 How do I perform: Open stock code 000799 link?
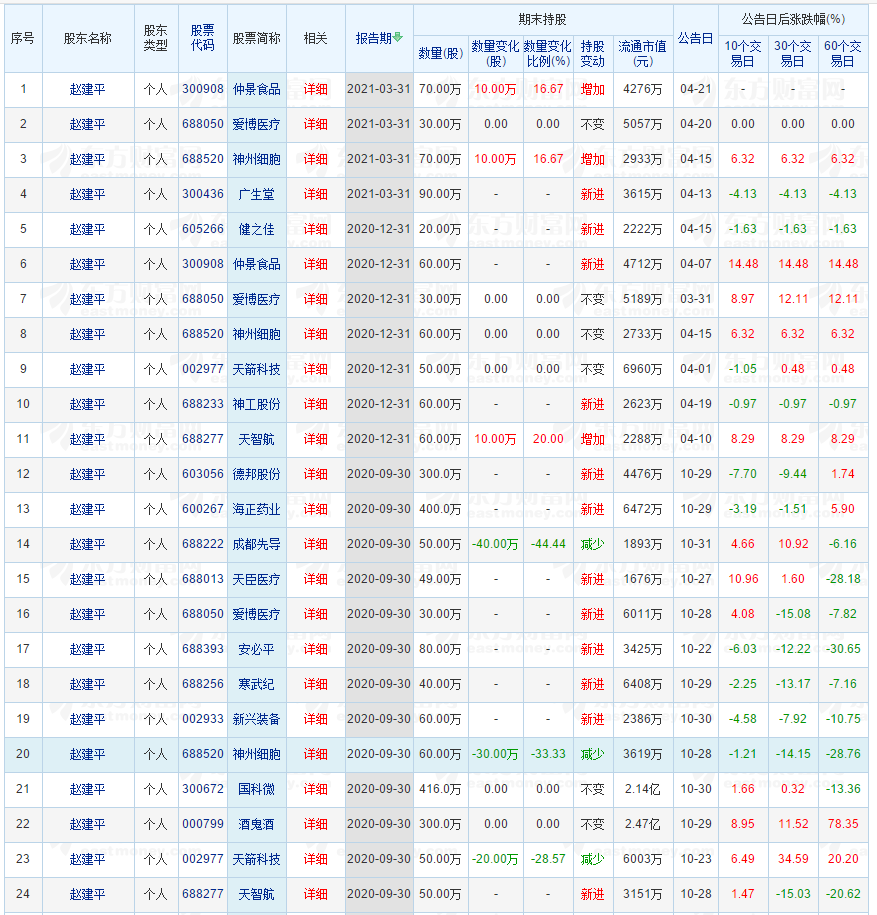click(202, 825)
